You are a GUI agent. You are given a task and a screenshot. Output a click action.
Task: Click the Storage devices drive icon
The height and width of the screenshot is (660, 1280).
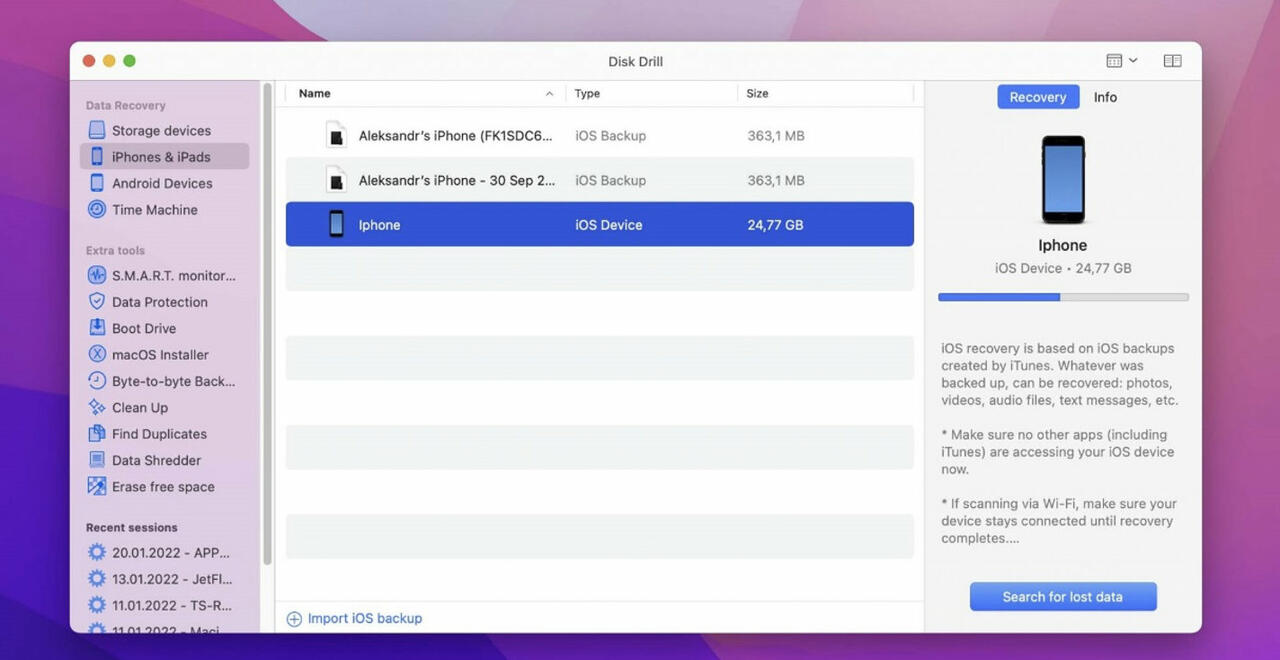96,130
